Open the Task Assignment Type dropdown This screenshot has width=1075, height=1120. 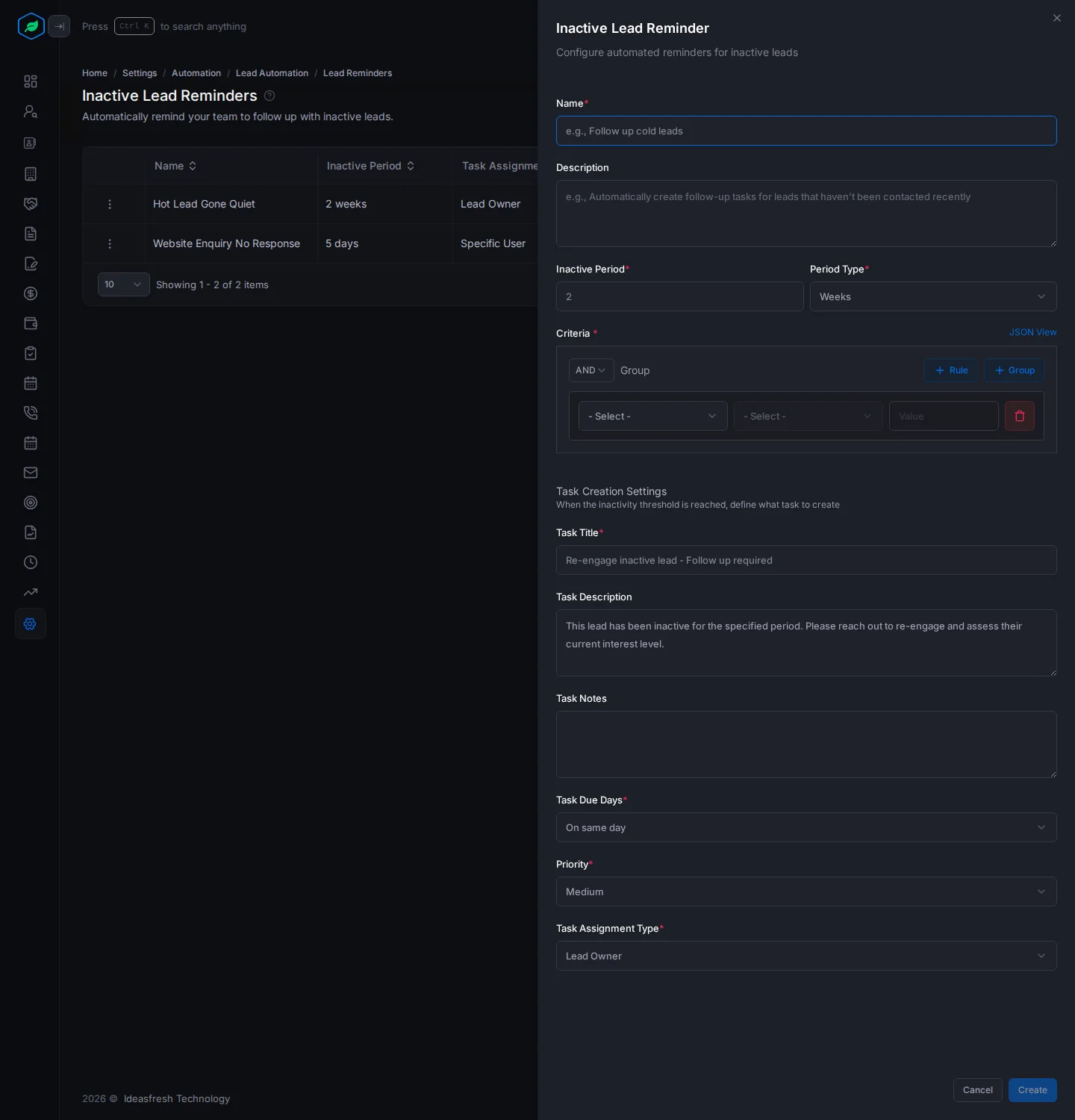[x=806, y=956]
